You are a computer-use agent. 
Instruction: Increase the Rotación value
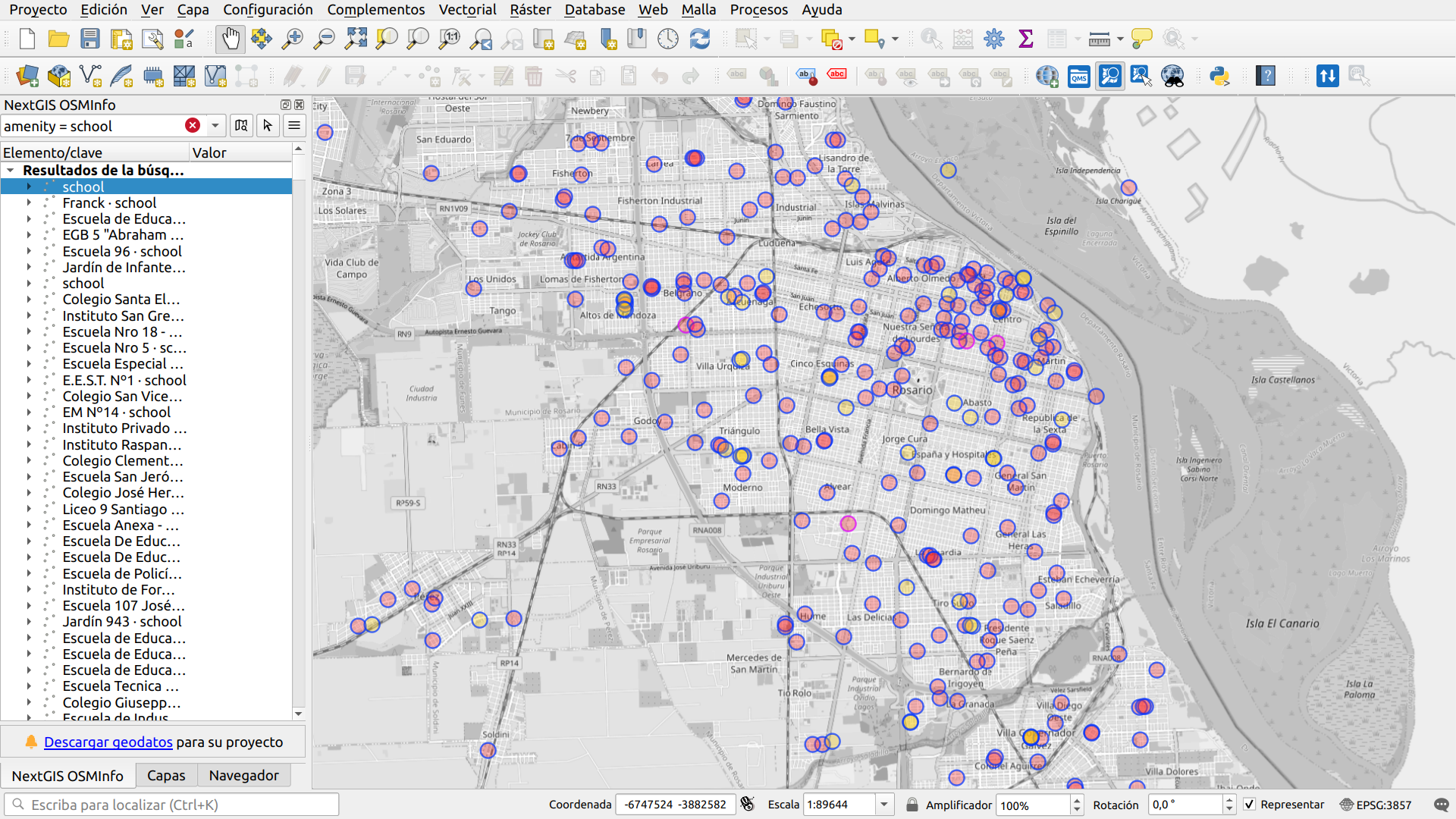[1229, 800]
